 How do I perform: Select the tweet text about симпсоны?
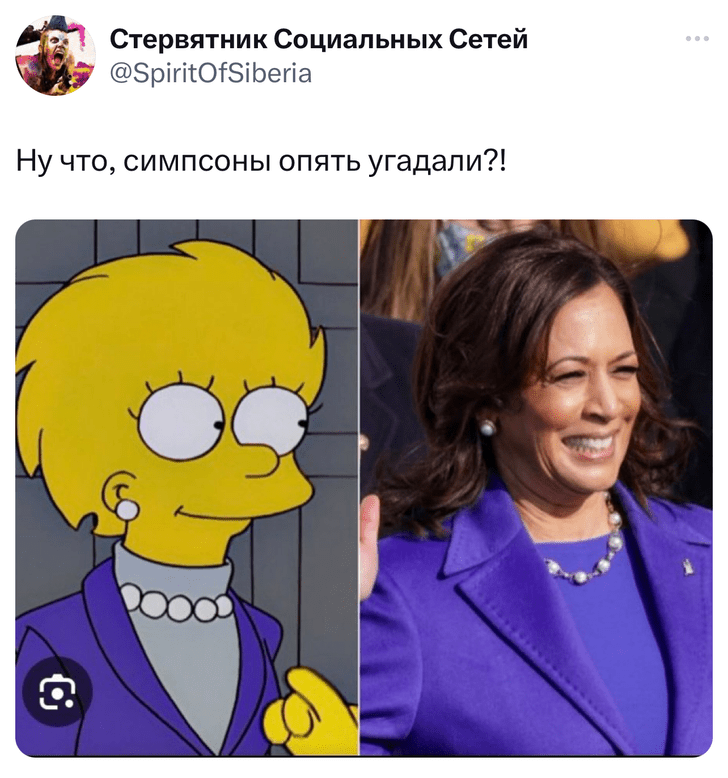click(261, 161)
